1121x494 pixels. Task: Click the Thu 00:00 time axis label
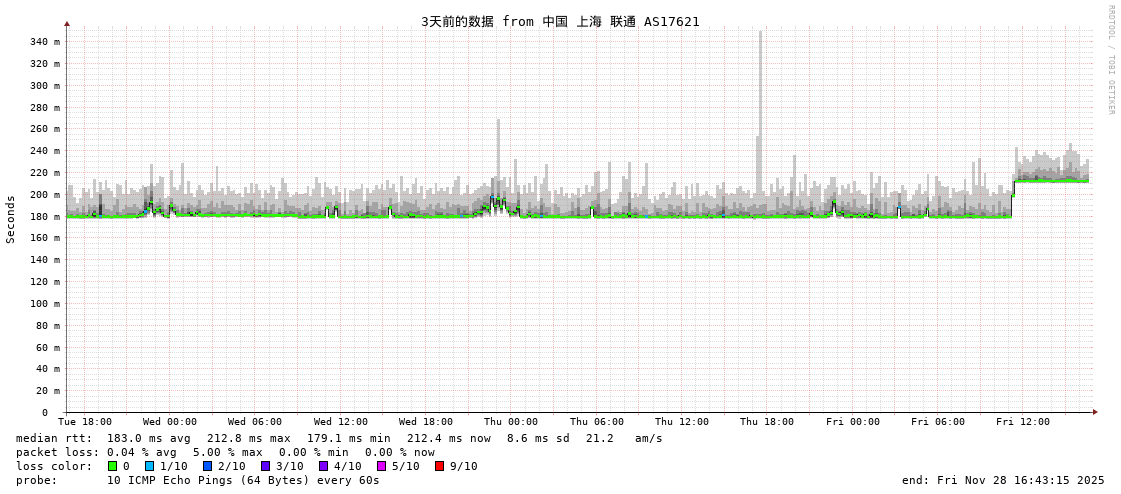[511, 422]
